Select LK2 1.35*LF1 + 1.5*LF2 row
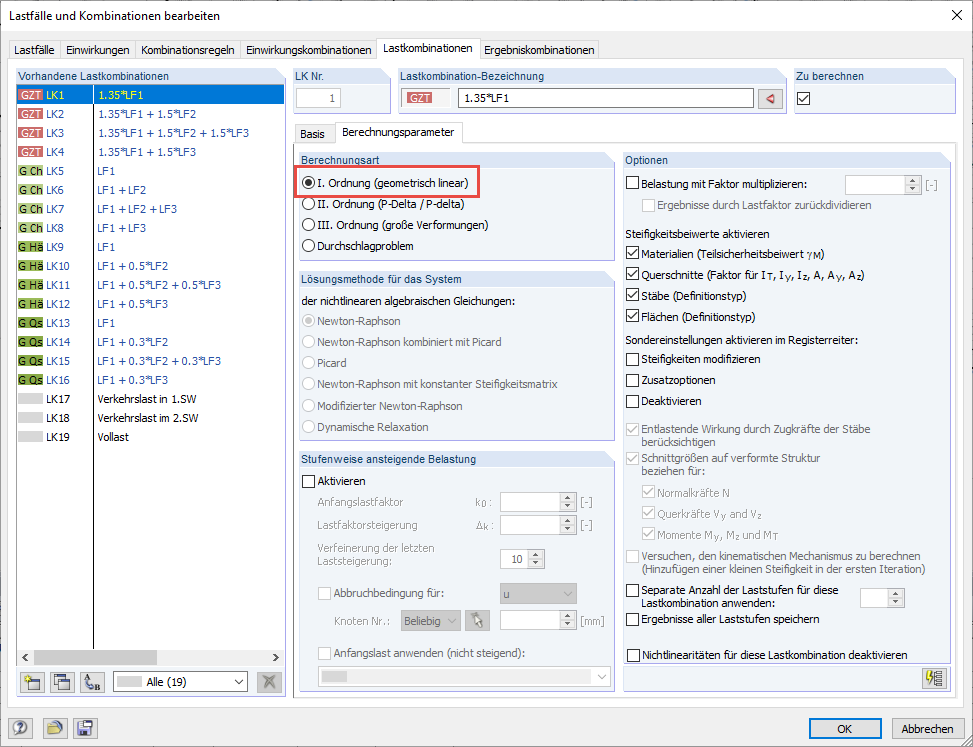Image resolution: width=973 pixels, height=747 pixels. point(150,114)
